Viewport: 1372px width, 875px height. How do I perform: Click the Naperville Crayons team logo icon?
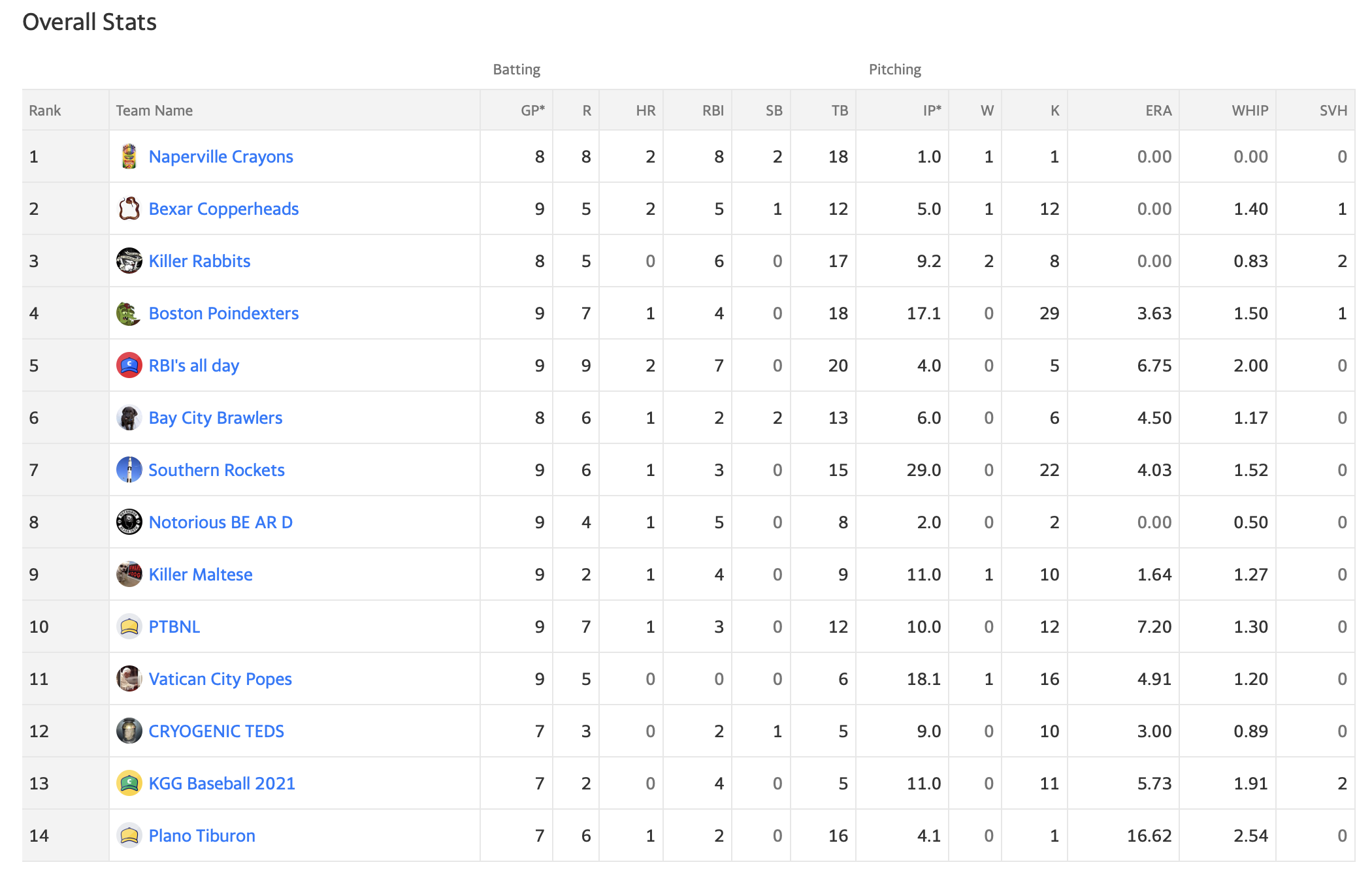[129, 156]
